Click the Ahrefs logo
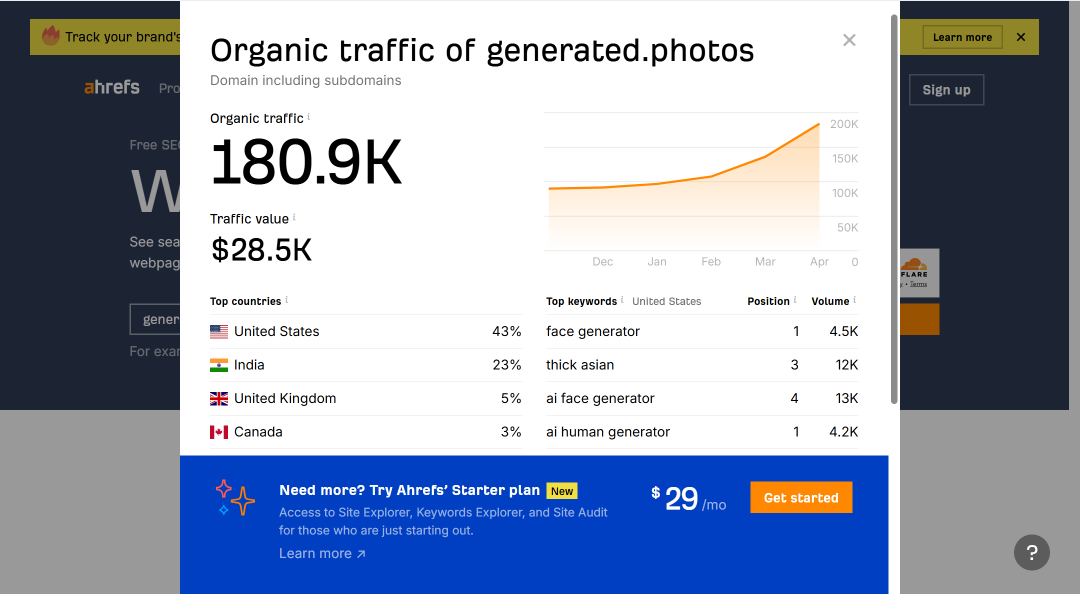The image size is (1080, 594). [x=112, y=88]
